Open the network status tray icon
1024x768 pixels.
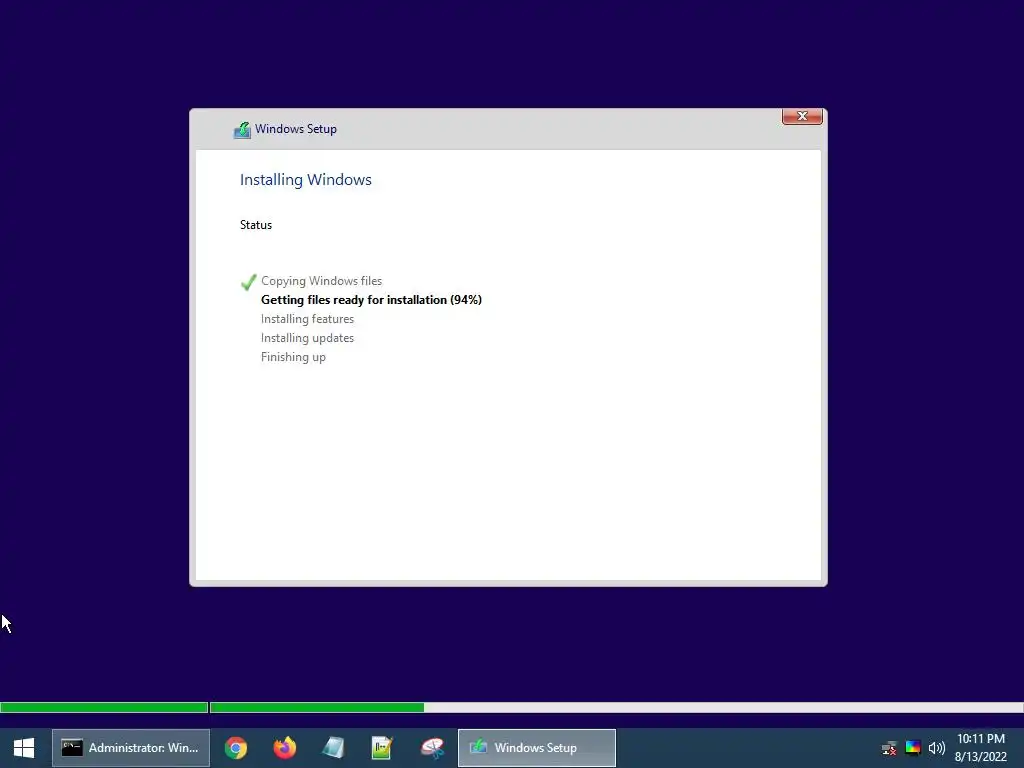[889, 748]
